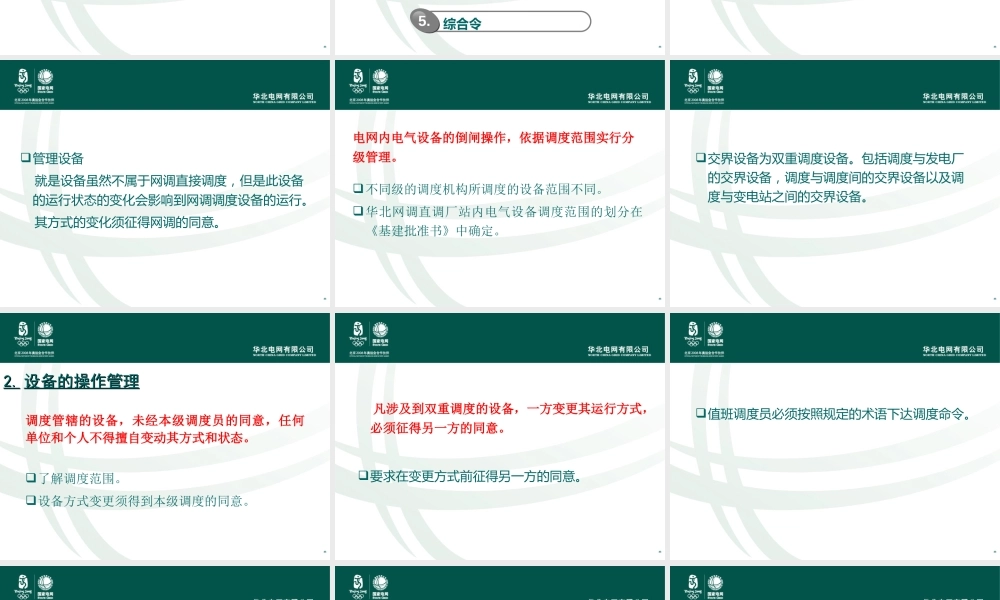
Task: Select the 综合令 title pill
Action: coord(501,22)
